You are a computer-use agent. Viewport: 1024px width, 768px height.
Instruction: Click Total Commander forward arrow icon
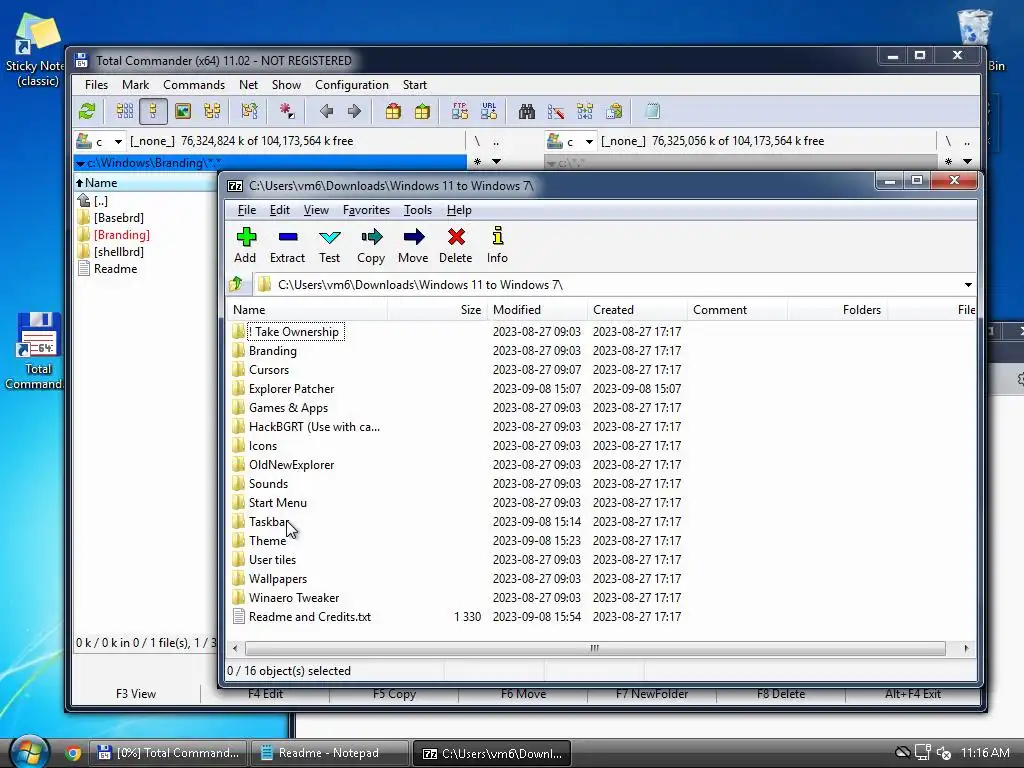pyautogui.click(x=354, y=111)
